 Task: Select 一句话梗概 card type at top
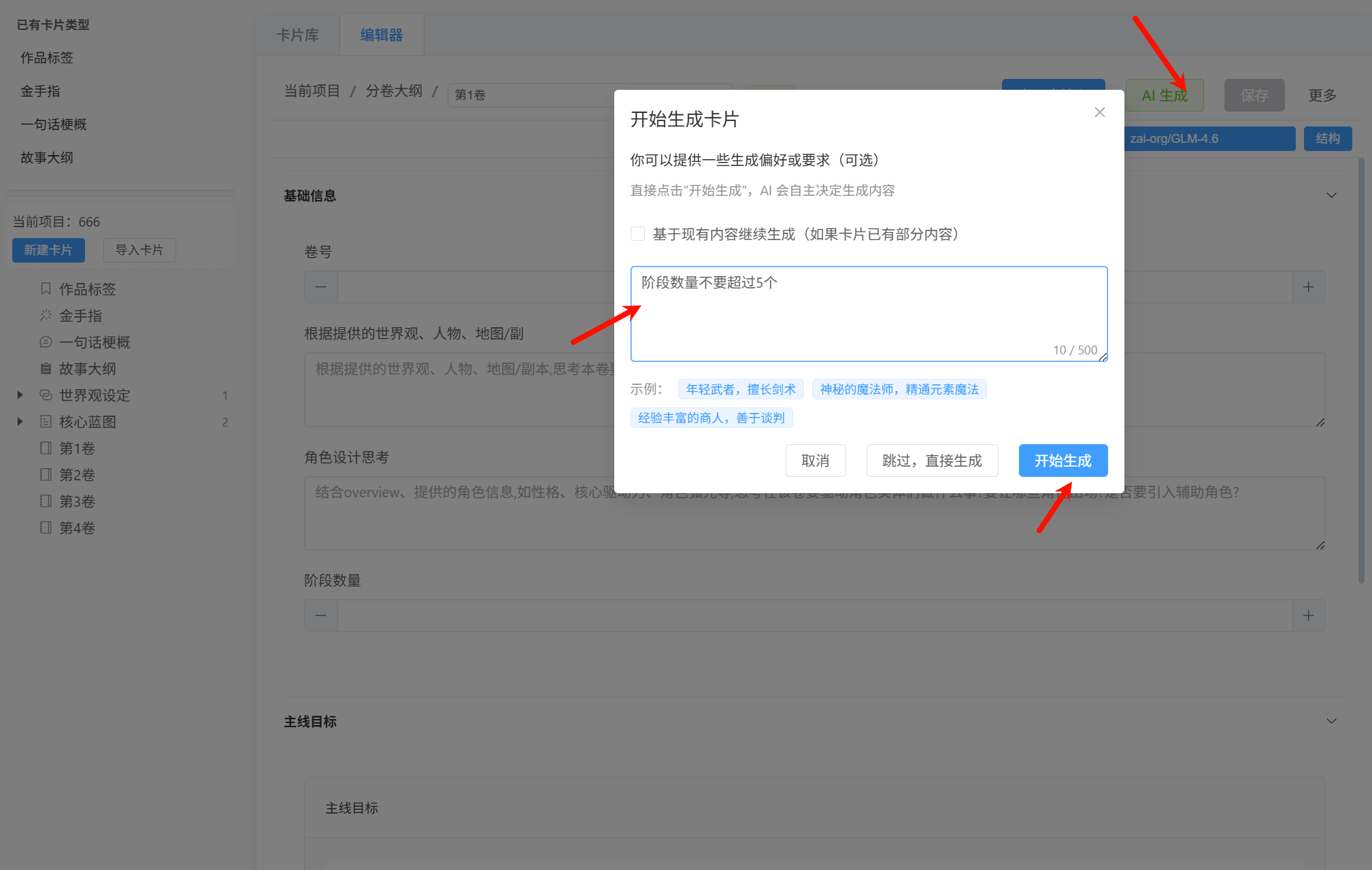54,124
